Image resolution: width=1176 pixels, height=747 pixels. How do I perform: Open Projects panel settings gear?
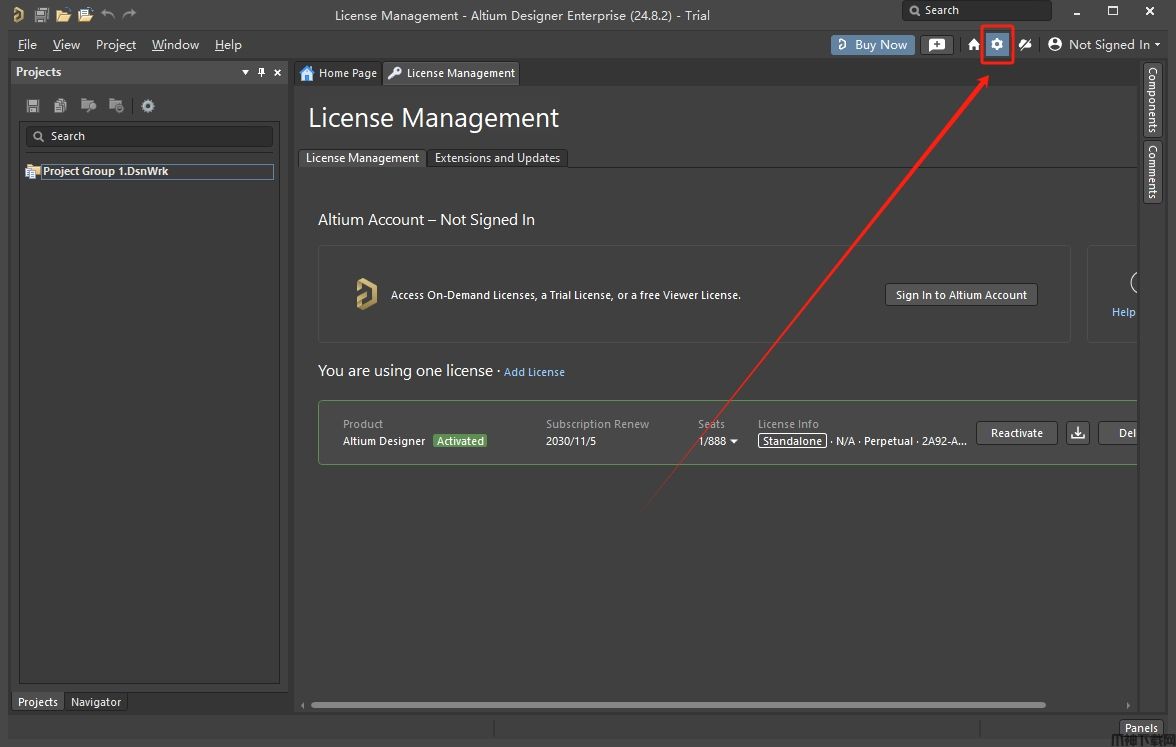coord(148,106)
